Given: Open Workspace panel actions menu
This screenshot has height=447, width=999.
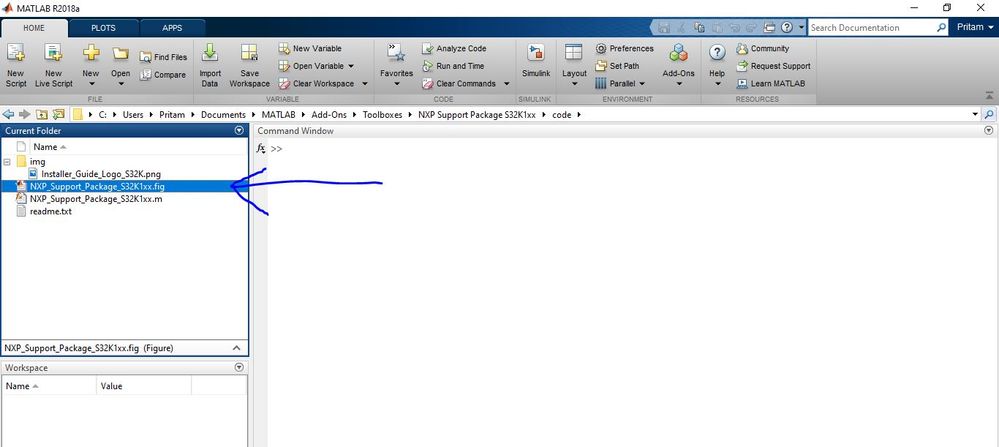Looking at the screenshot, I should click(239, 367).
